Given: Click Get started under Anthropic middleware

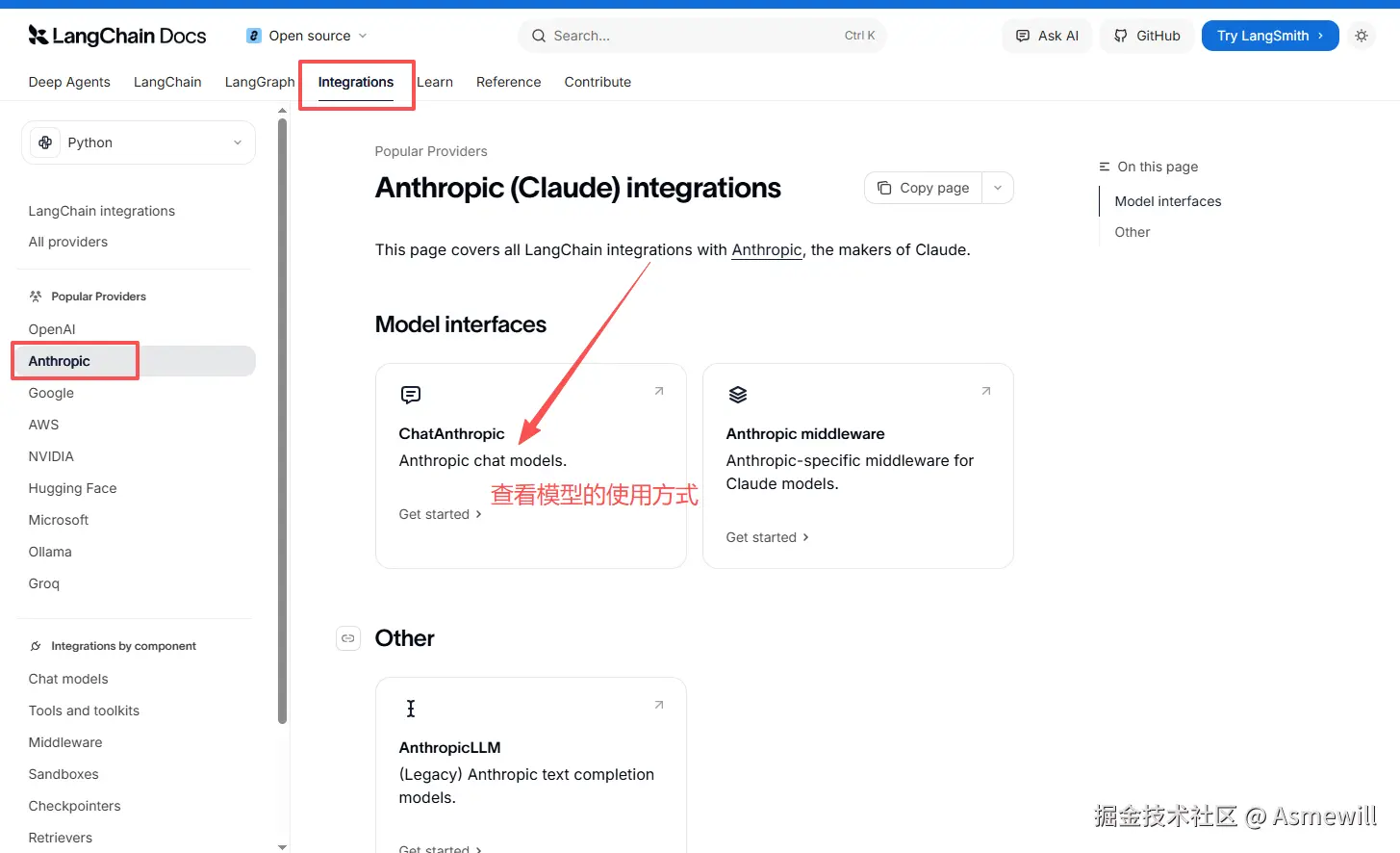Looking at the screenshot, I should [x=768, y=537].
